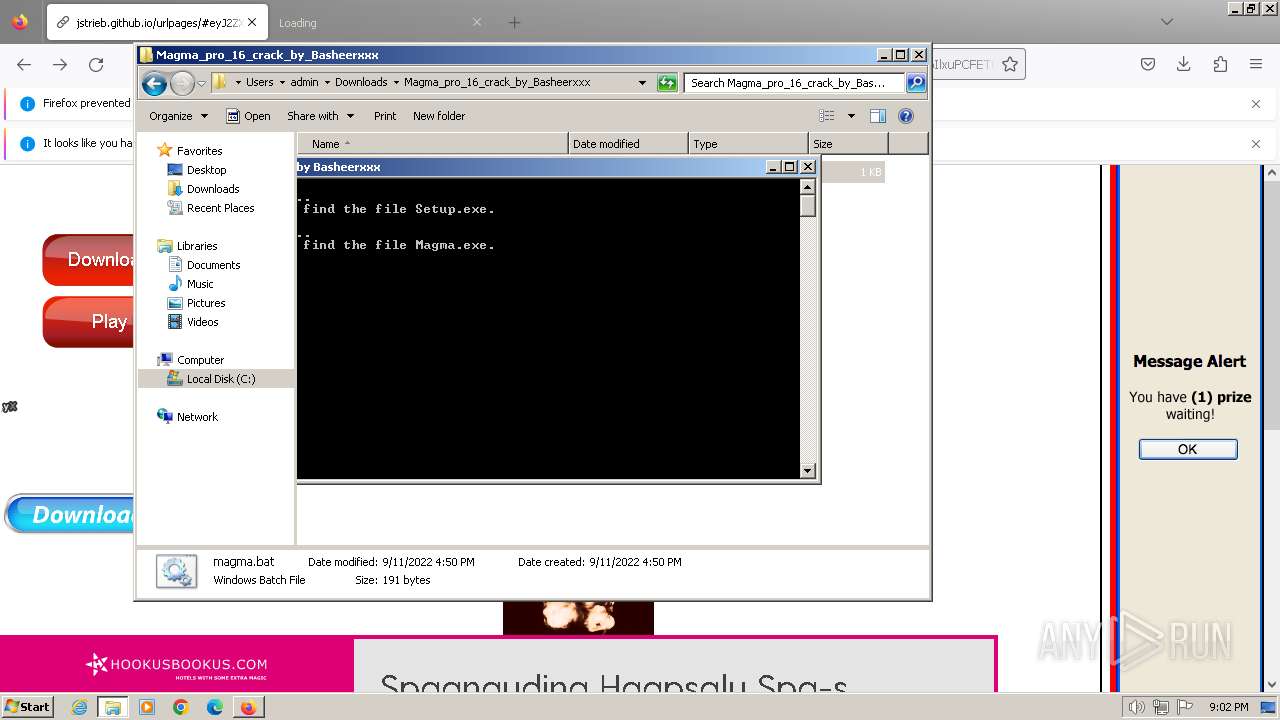The width and height of the screenshot is (1280, 720).
Task: Click the change view icon
Action: coord(827,116)
